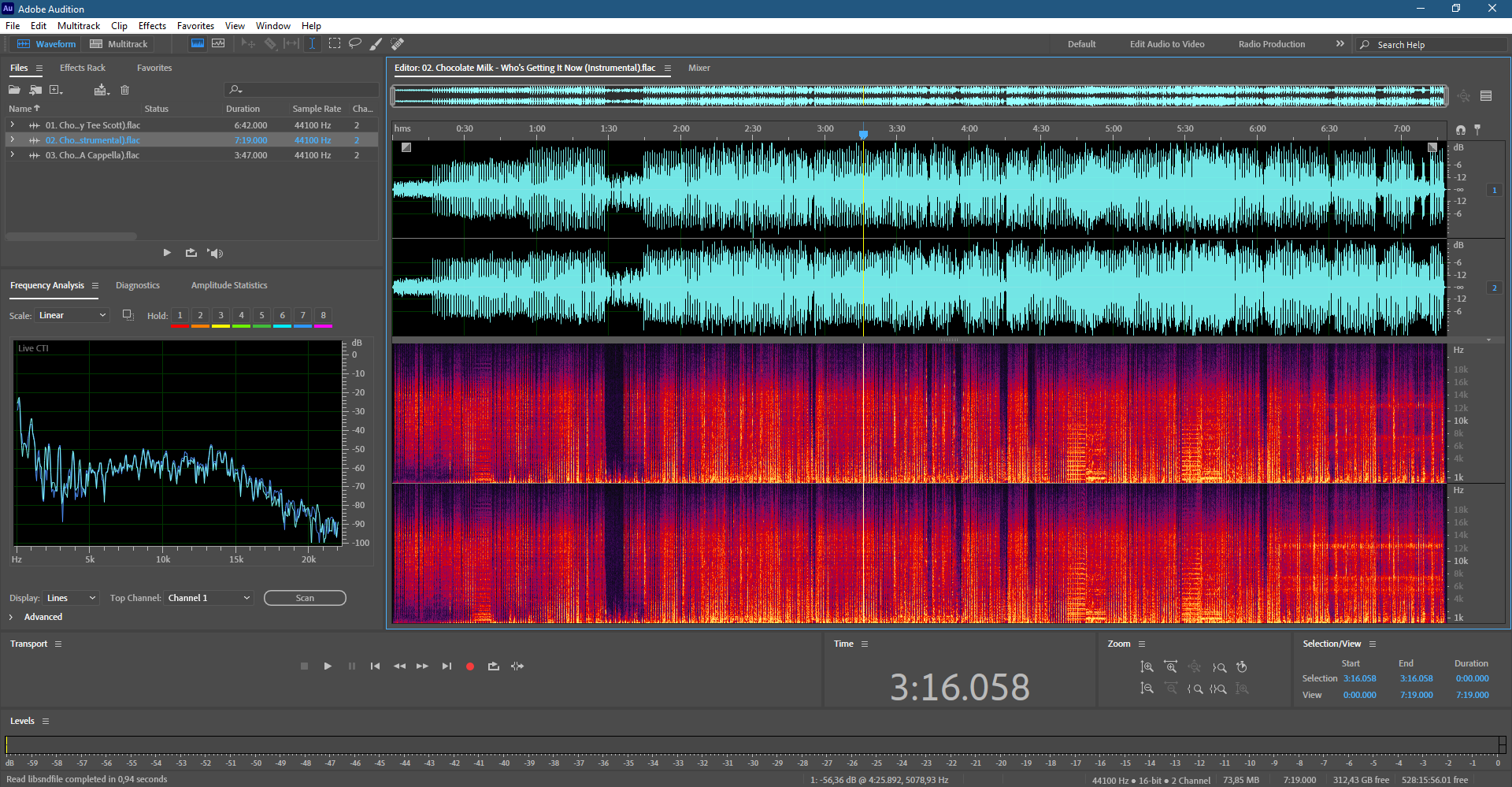Switch to Waveform editor view
This screenshot has height=787, width=1512.
click(x=46, y=44)
